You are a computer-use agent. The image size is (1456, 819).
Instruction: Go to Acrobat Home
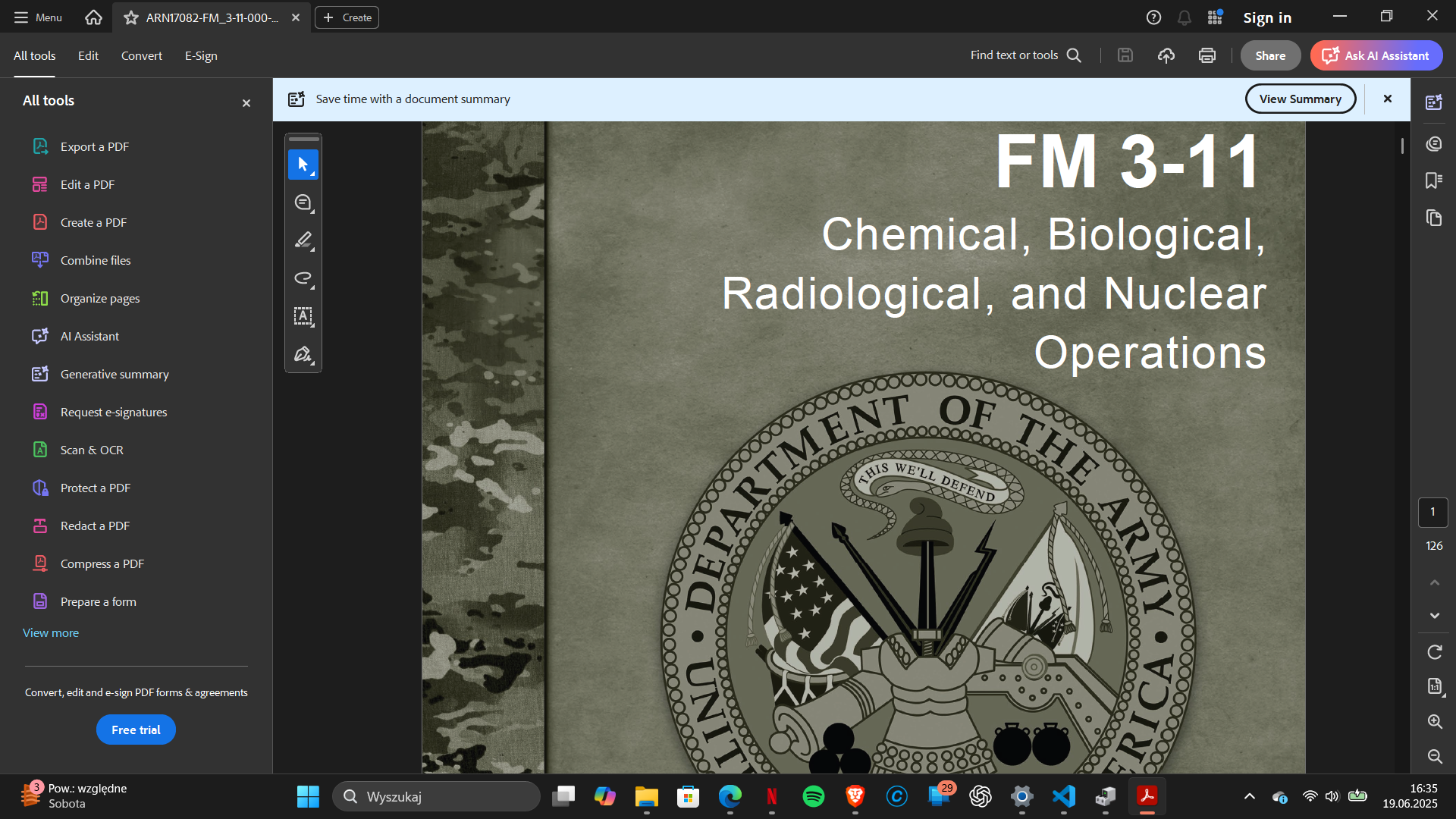(93, 17)
